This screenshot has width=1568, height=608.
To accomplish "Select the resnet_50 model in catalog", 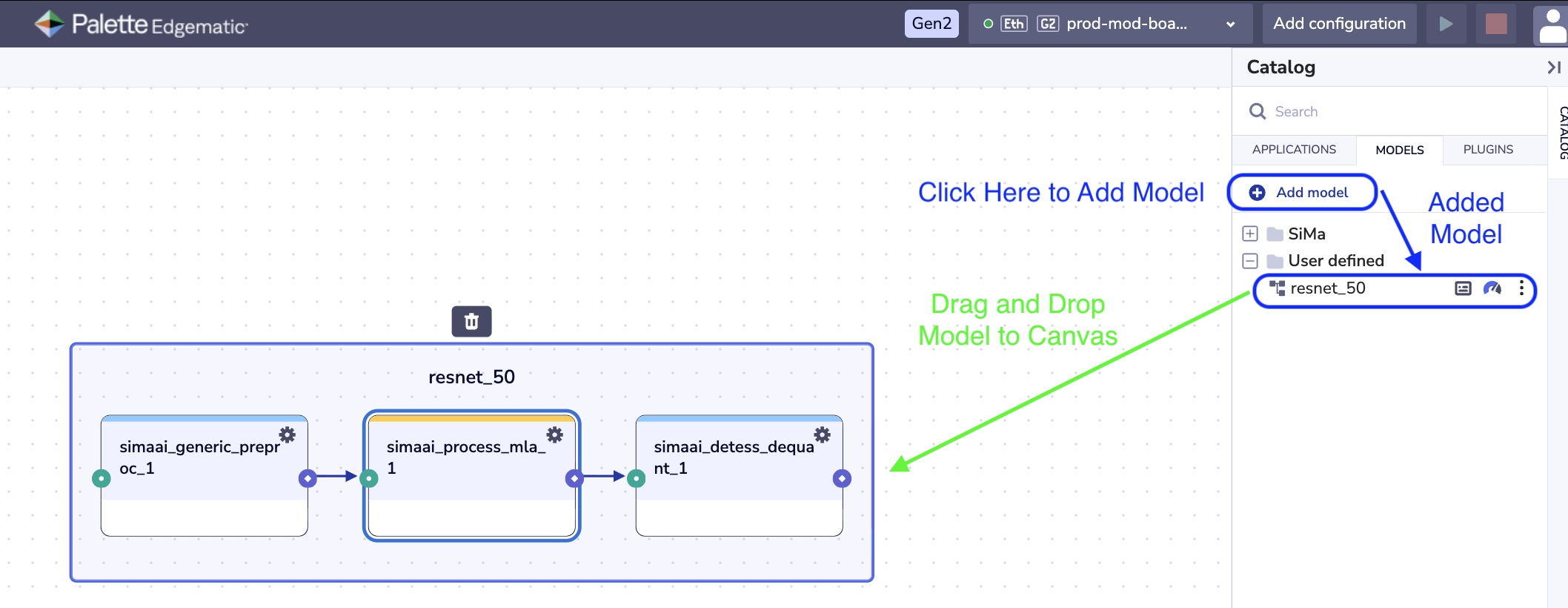I will tap(1327, 288).
